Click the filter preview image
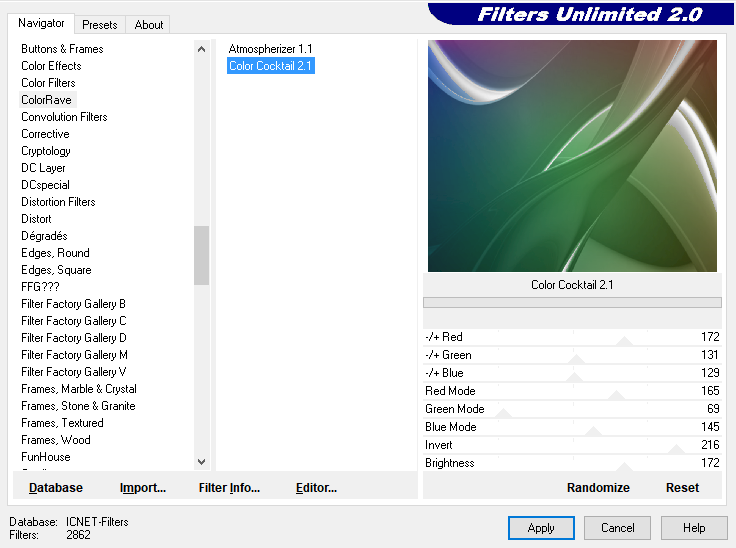The height and width of the screenshot is (548, 736). 572,156
